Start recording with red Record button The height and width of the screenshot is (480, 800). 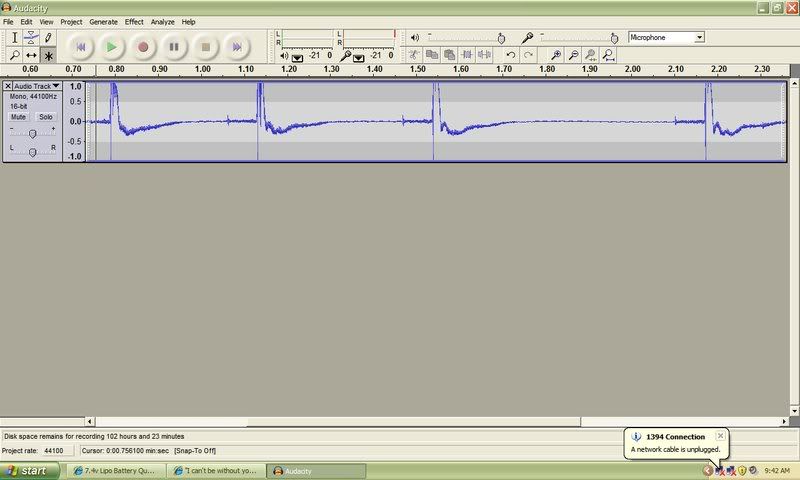click(x=143, y=47)
